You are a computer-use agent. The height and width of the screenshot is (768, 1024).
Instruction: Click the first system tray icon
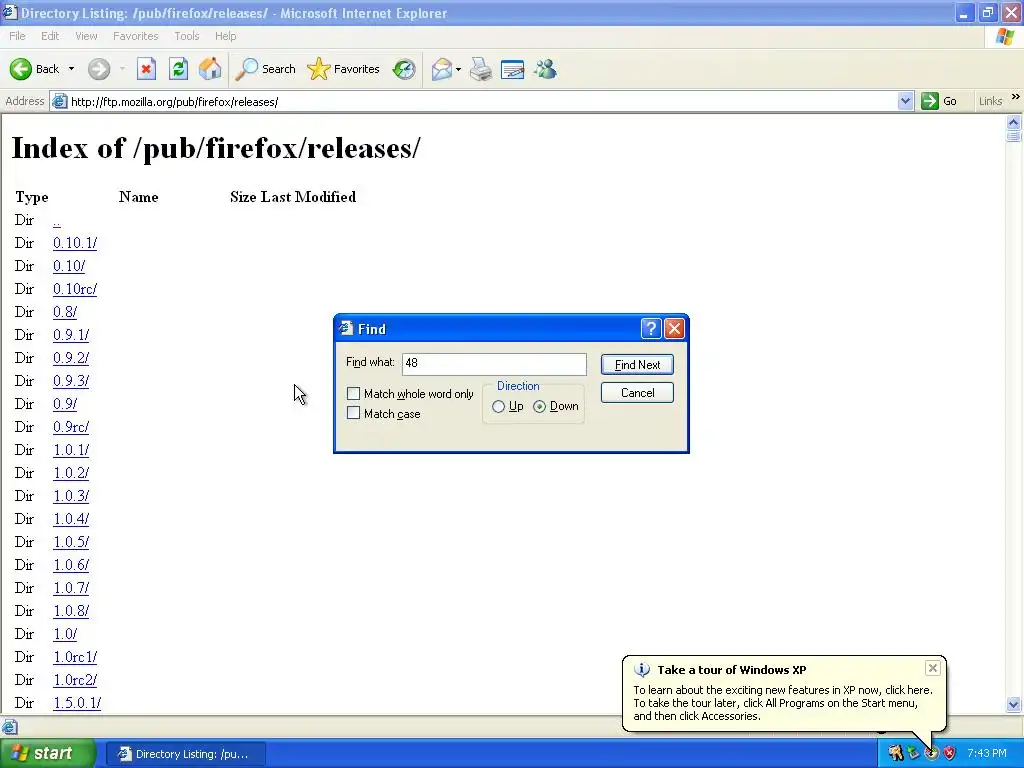(895, 753)
